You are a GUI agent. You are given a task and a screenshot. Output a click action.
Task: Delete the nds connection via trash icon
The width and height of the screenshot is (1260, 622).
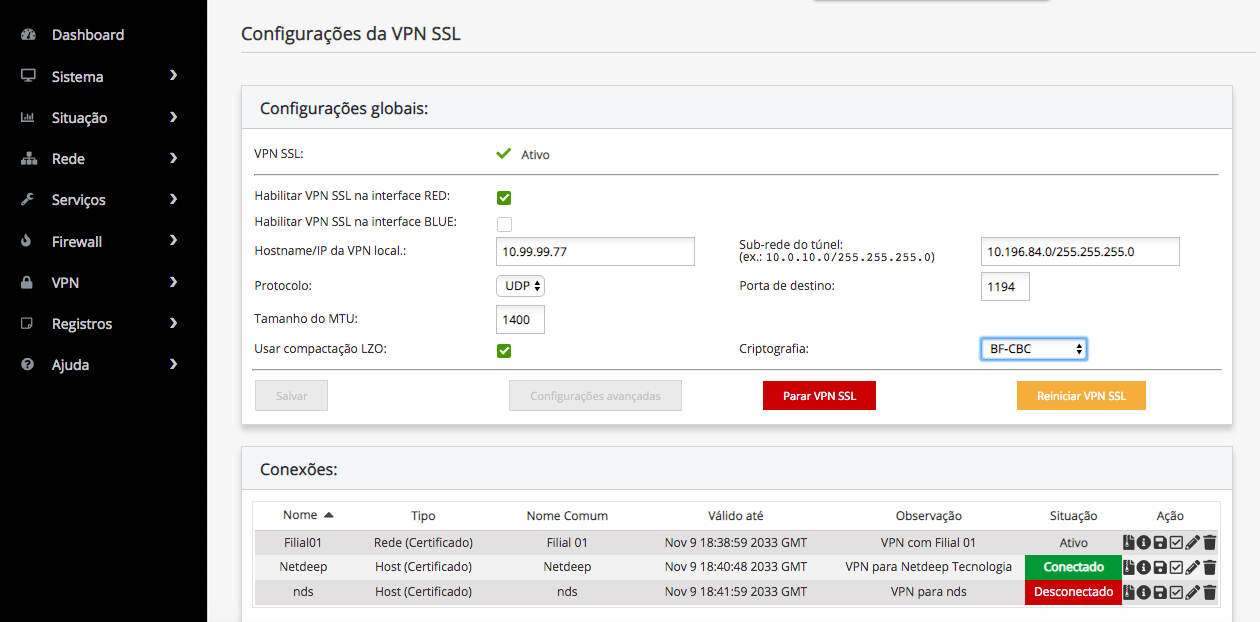tap(1210, 593)
